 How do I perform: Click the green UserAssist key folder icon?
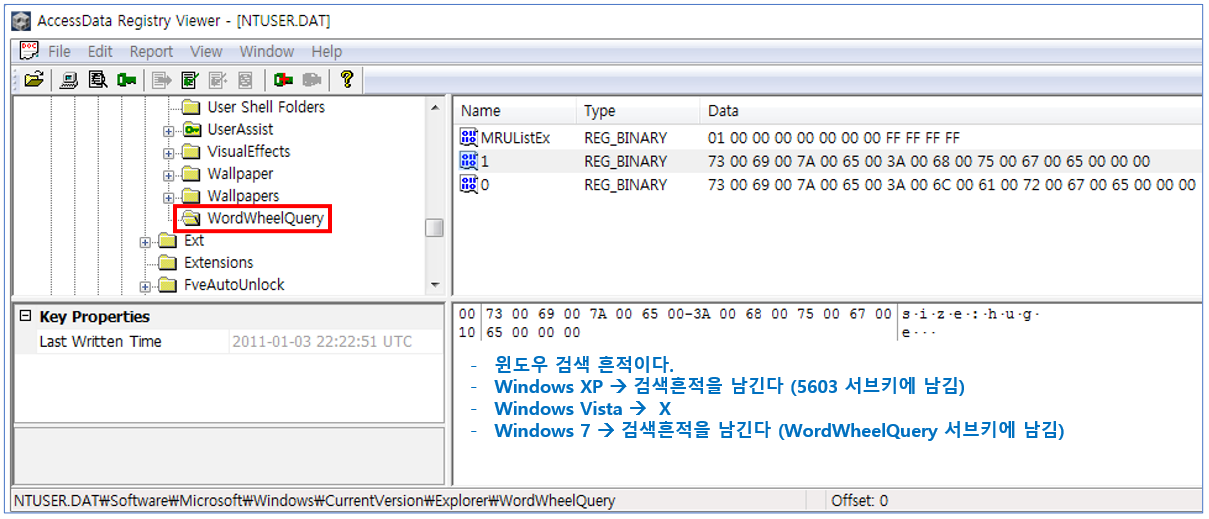[x=191, y=129]
